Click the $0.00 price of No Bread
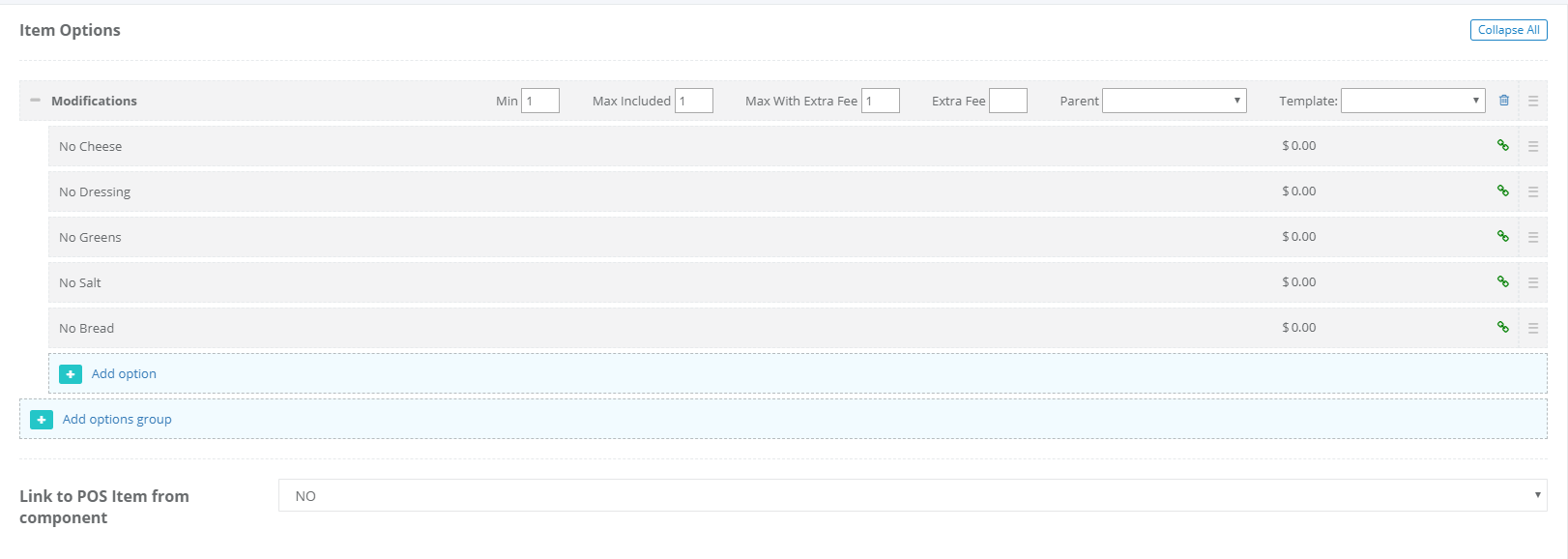This screenshot has height=559, width=1568. coord(1299,328)
